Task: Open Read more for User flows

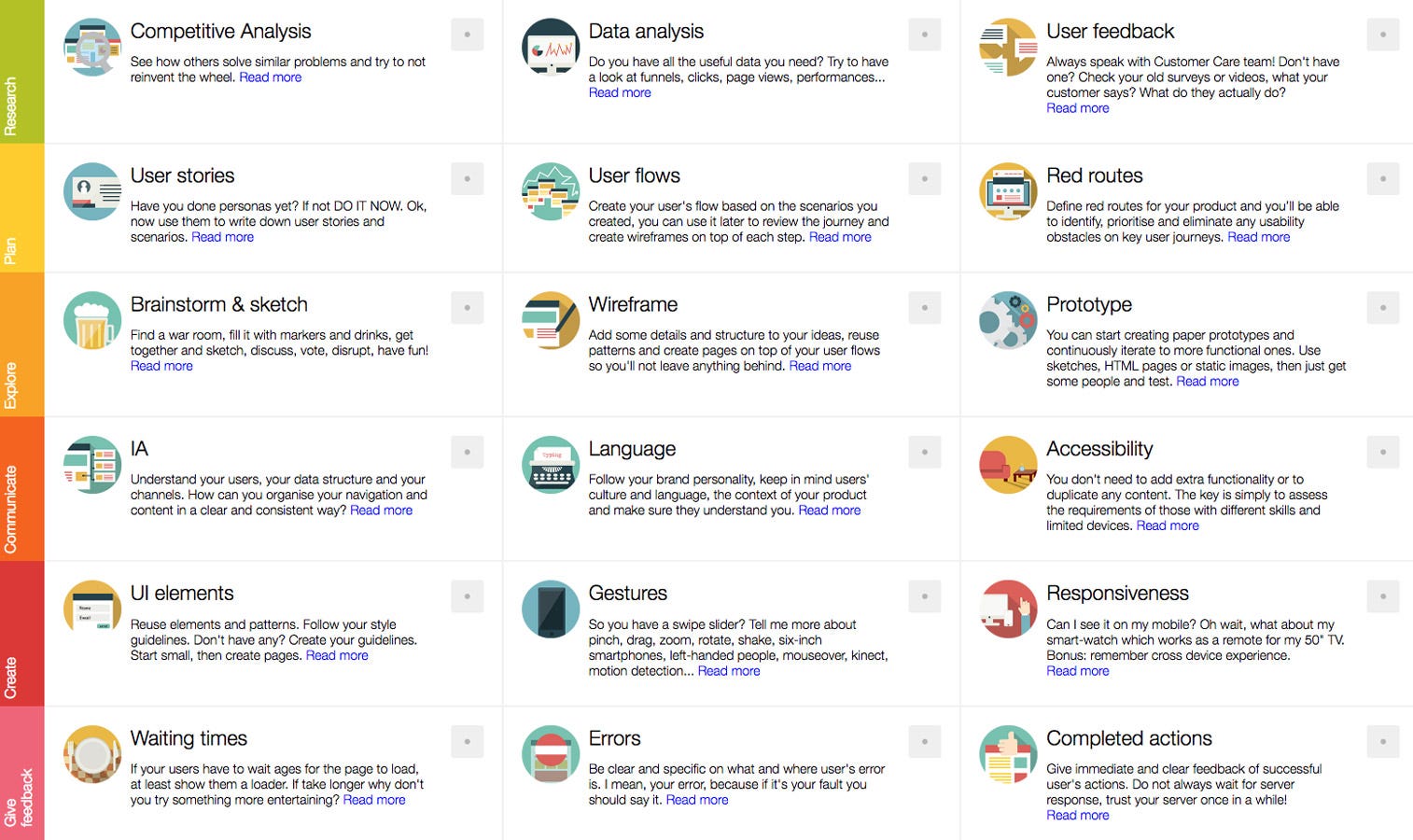Action: click(x=839, y=237)
